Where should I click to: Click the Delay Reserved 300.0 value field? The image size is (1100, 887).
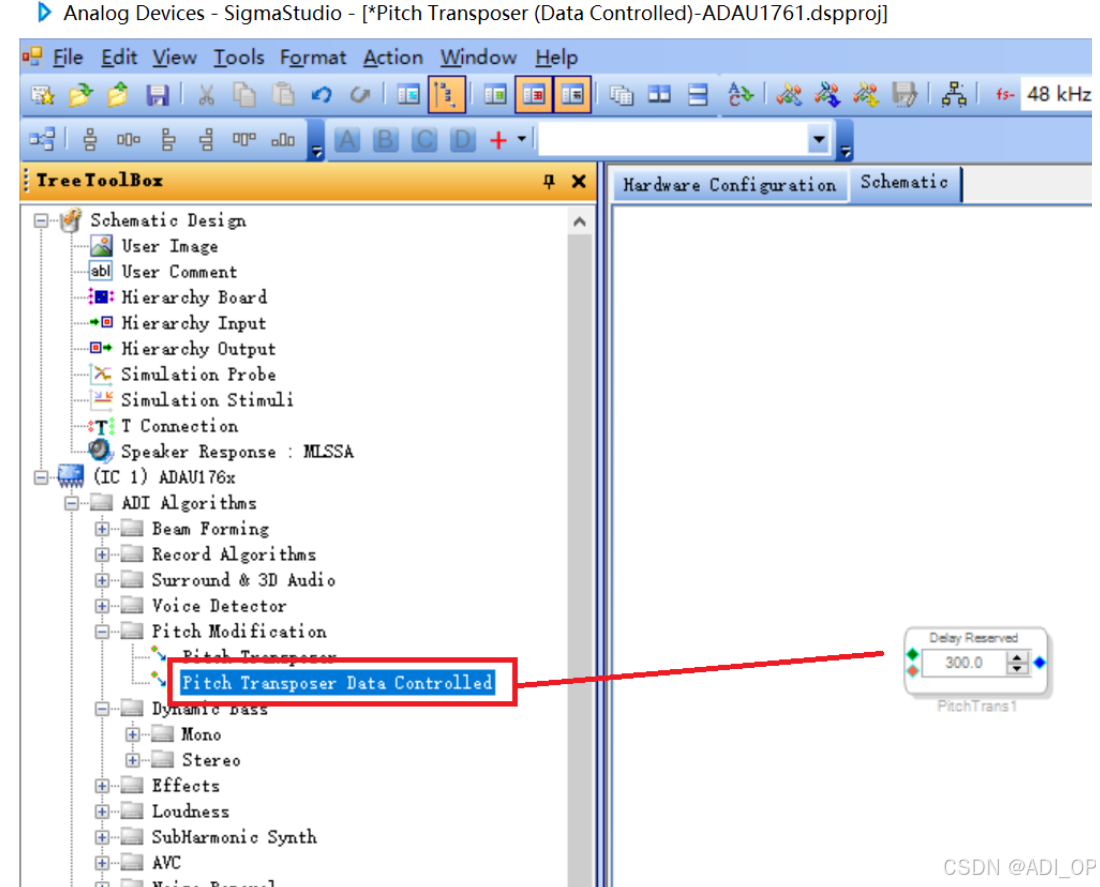click(x=965, y=662)
